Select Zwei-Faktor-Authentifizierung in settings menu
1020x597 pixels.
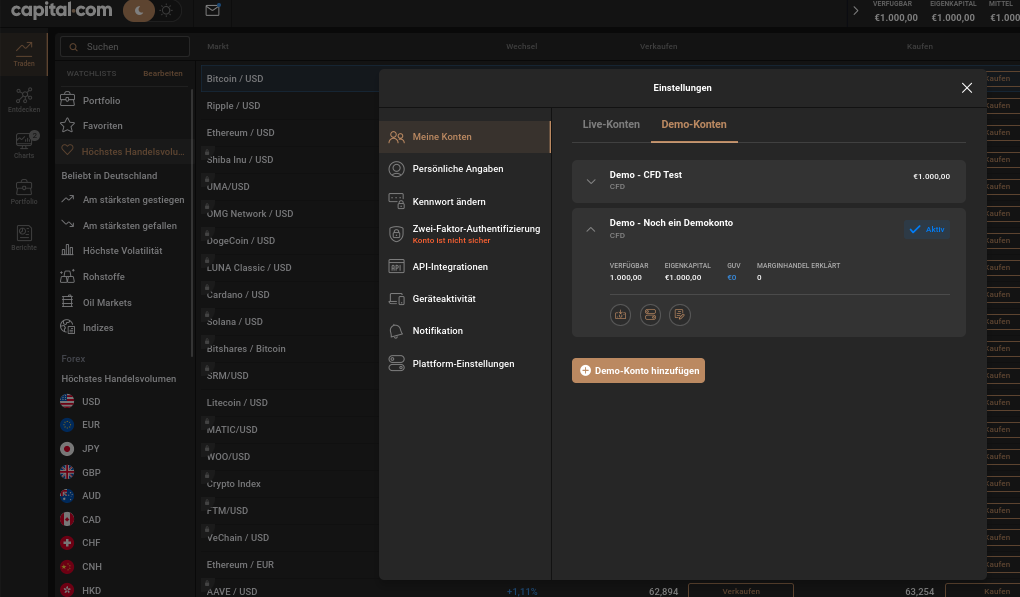click(x=475, y=229)
